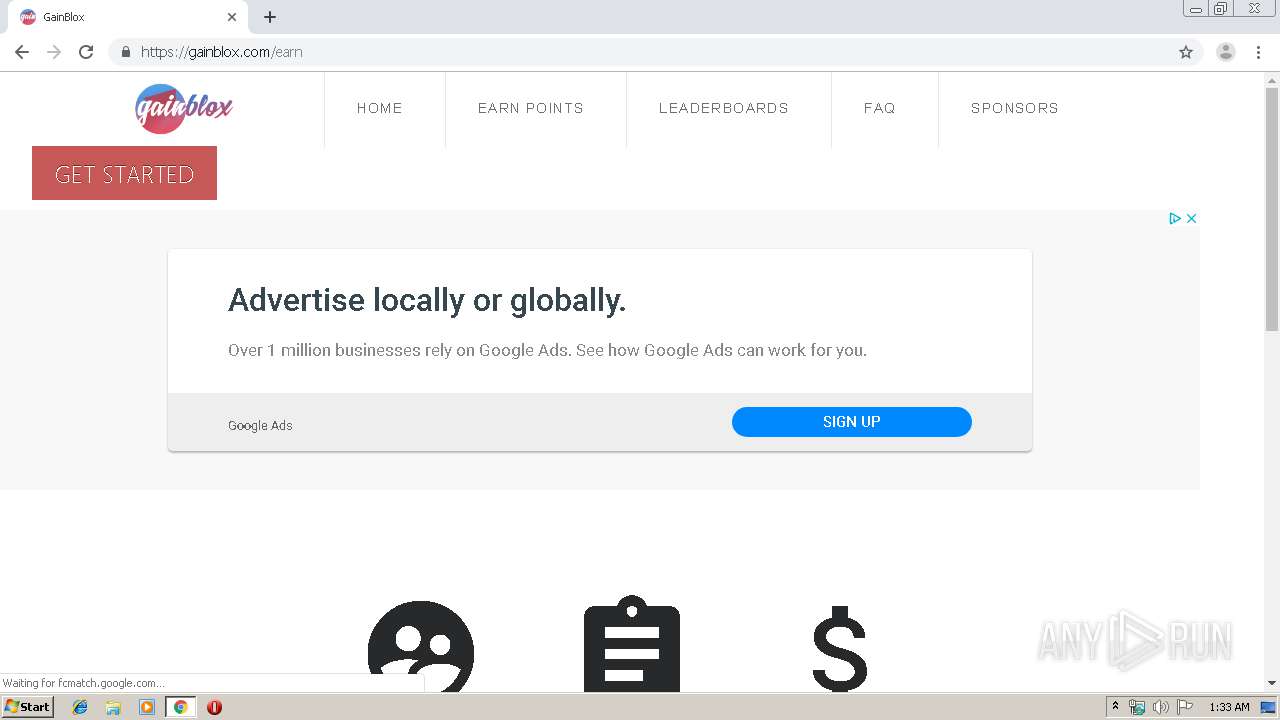Switch to Chrome in taskbar

point(181,707)
